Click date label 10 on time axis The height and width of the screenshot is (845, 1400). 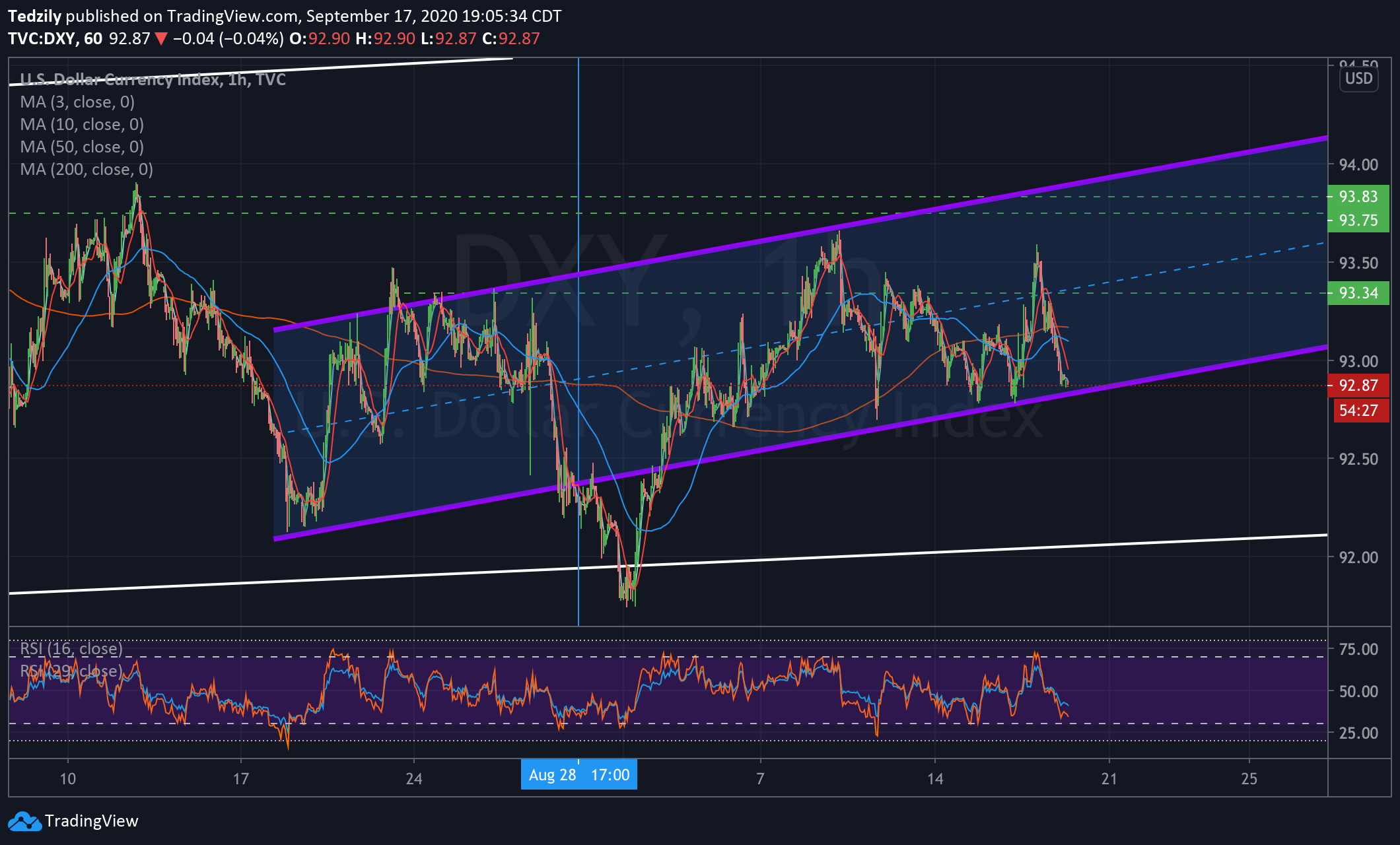(67, 779)
